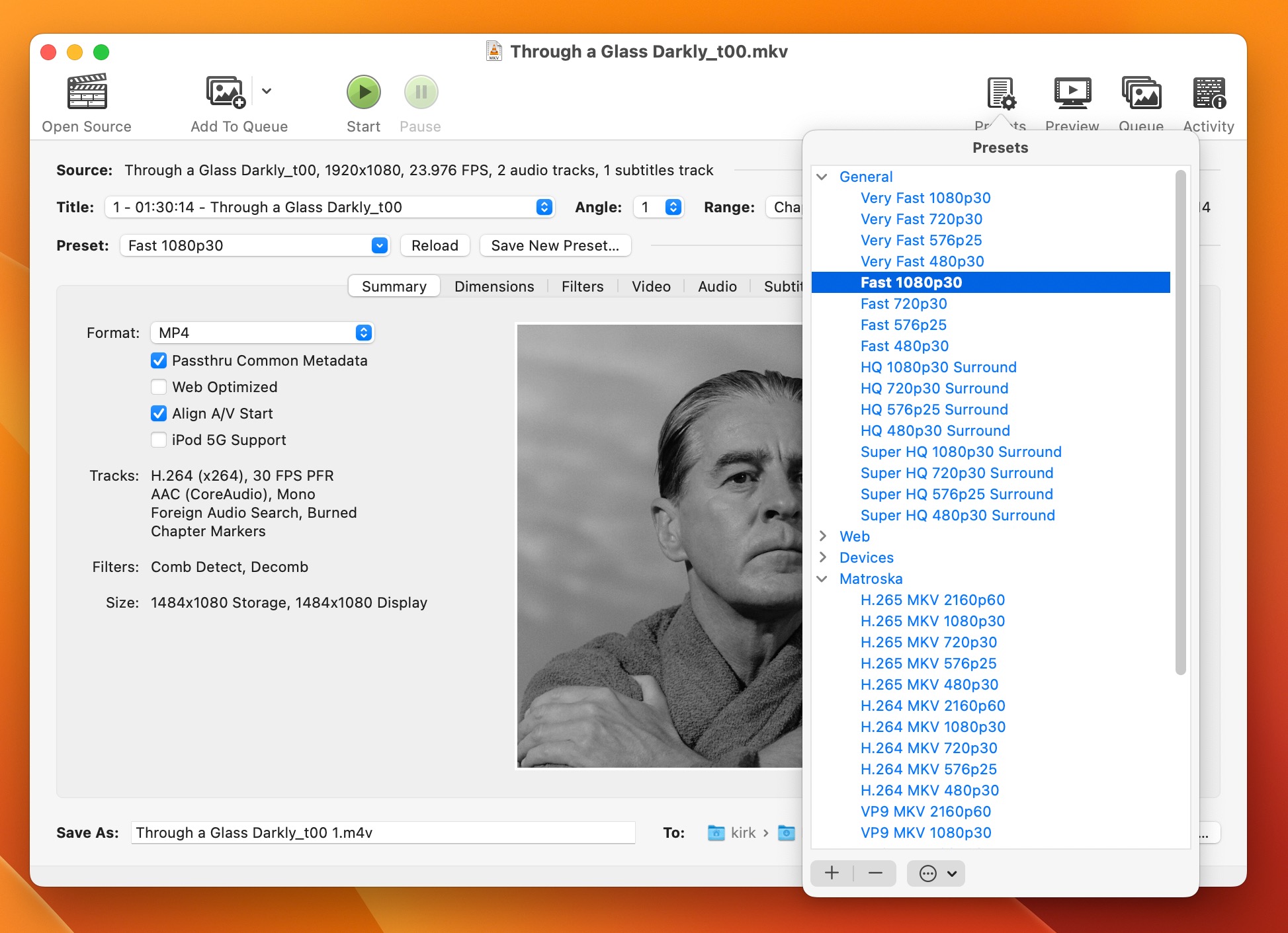
Task: Select the H.265 MKV 2160p60 preset
Action: coord(932,600)
